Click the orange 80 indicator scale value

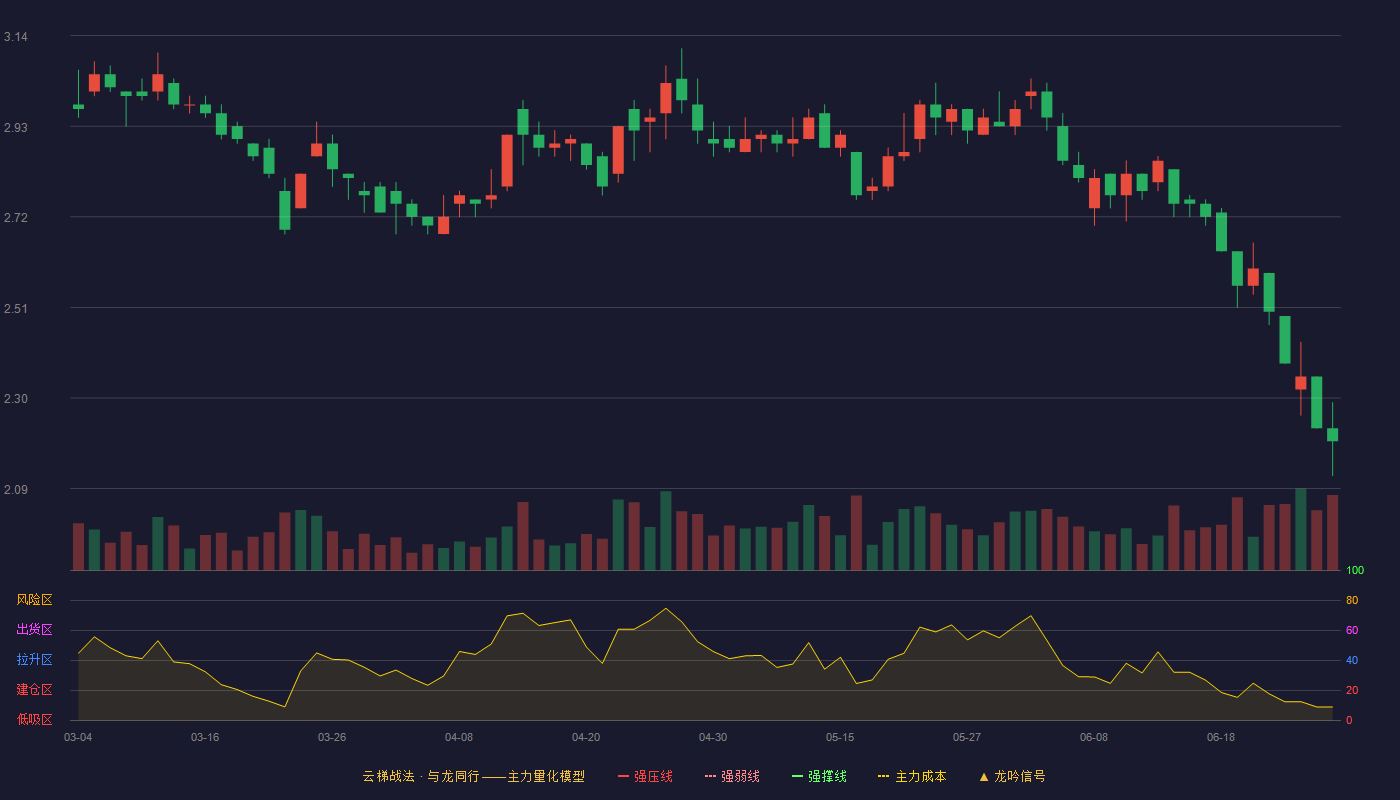1352,600
